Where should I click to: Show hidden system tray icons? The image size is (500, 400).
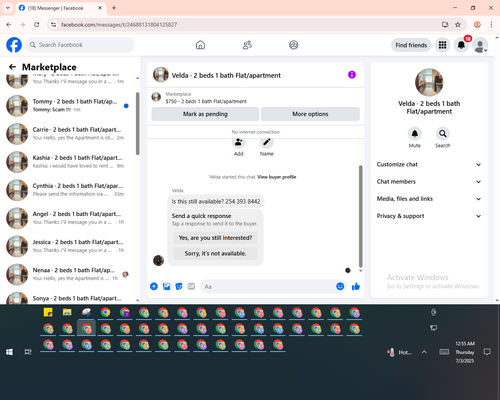[424, 352]
